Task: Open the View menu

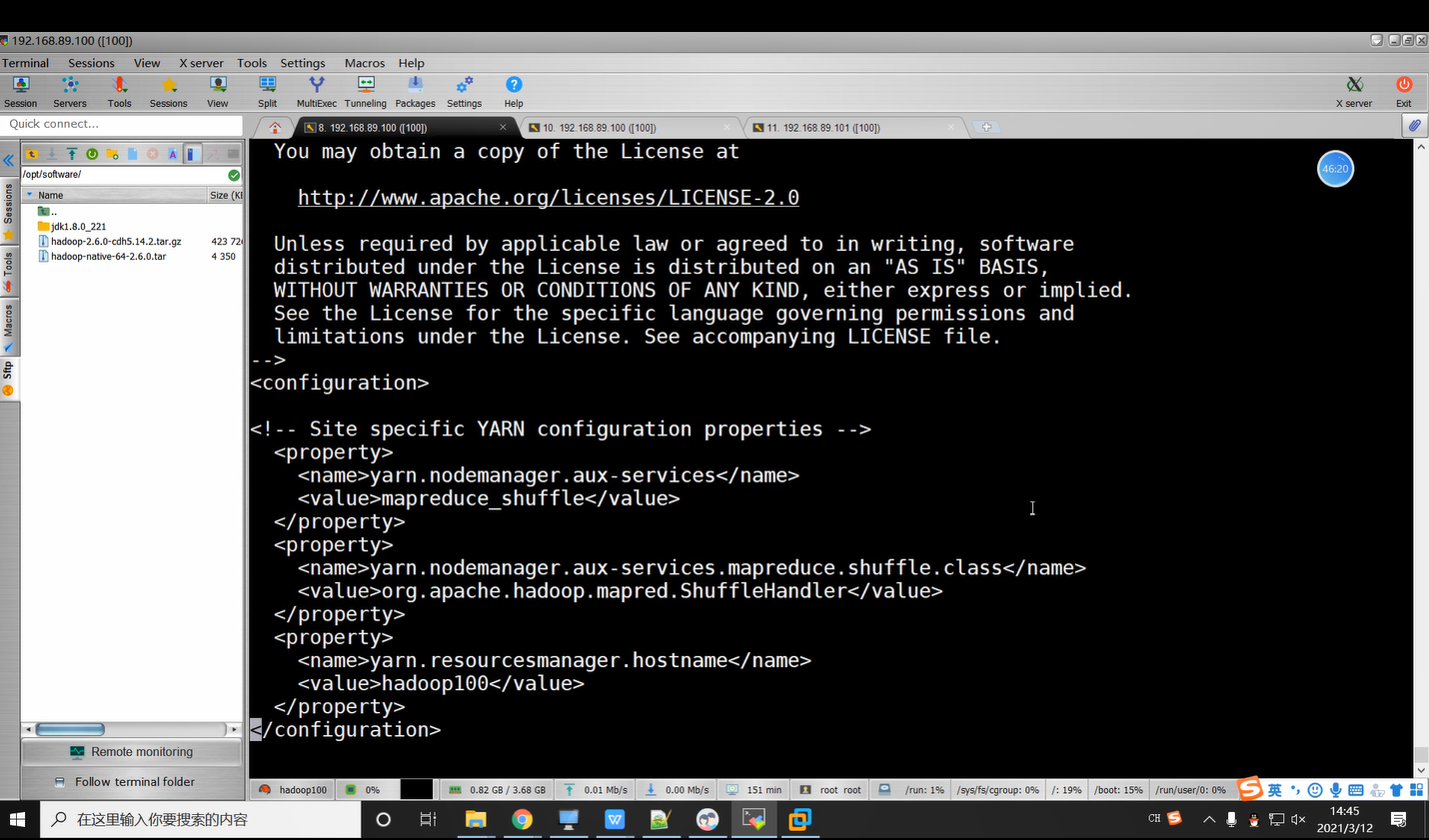Action: (147, 63)
